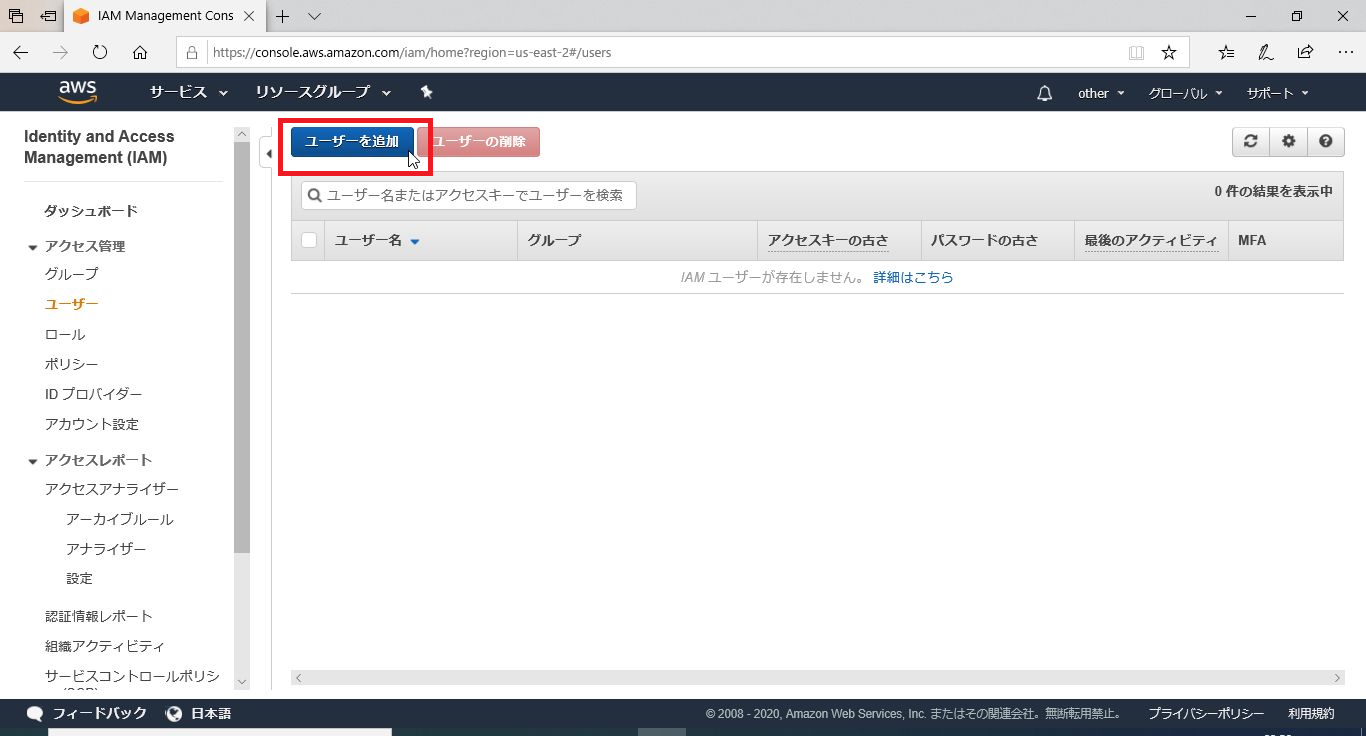Click the ユーザーの削除 button
Image resolution: width=1366 pixels, height=736 pixels.
[x=479, y=141]
